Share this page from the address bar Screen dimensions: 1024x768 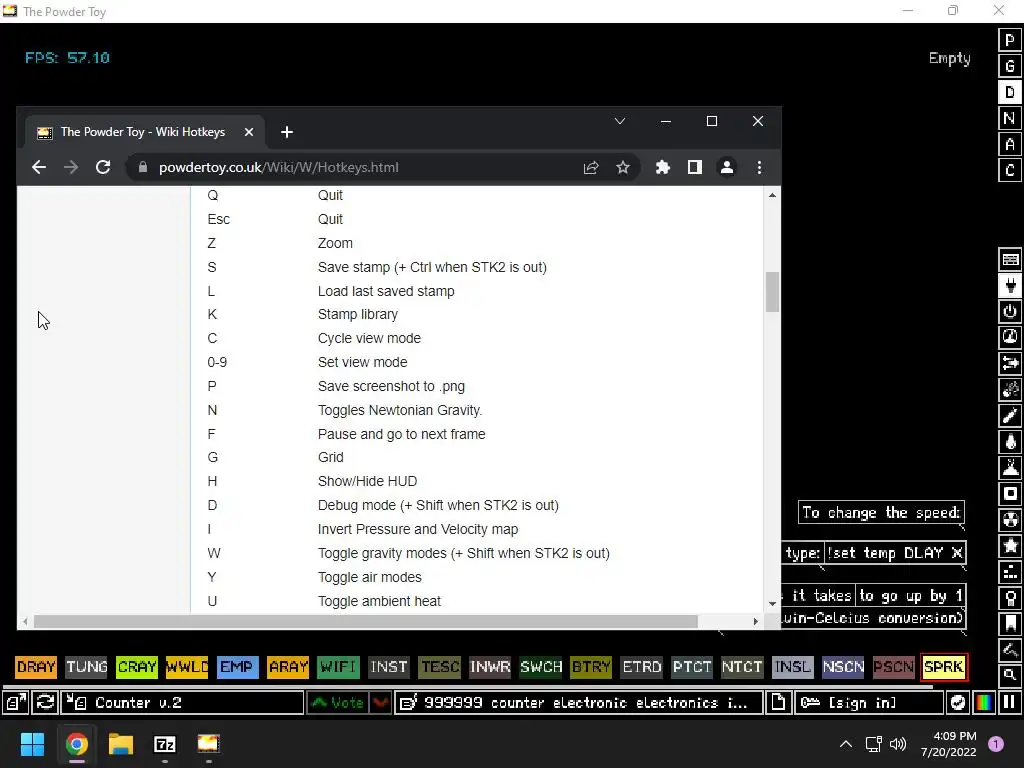coord(591,167)
